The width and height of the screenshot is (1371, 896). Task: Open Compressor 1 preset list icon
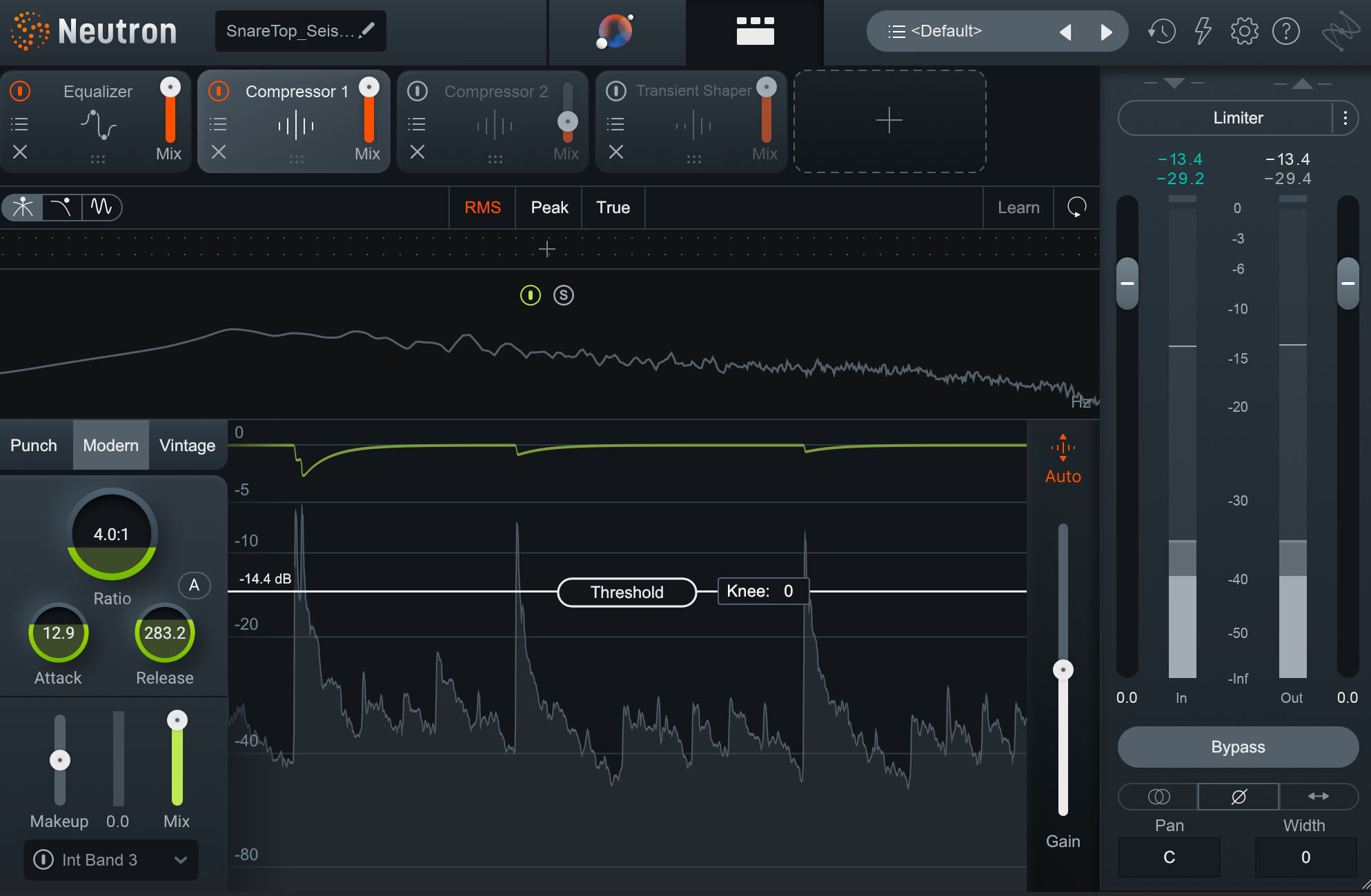218,124
